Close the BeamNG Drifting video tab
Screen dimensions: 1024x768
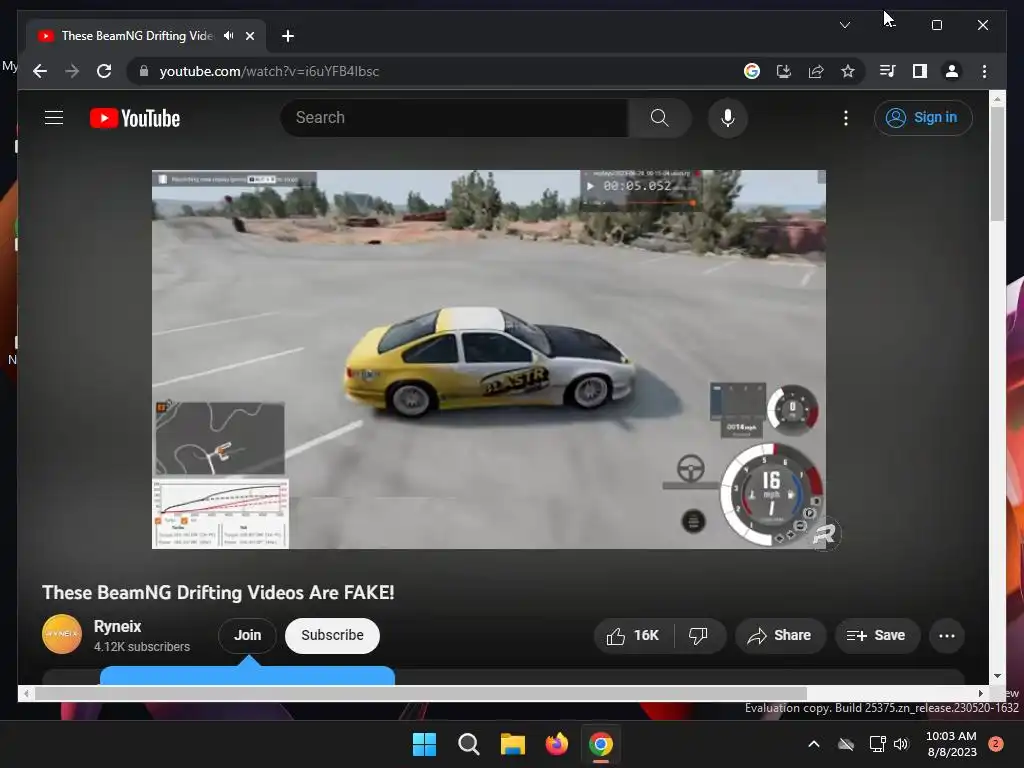click(249, 36)
